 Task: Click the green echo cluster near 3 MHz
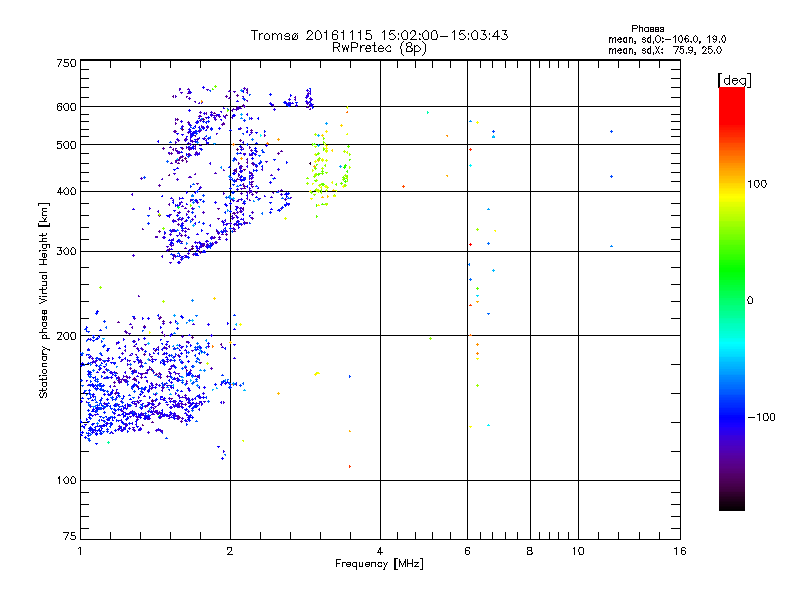coord(328,168)
